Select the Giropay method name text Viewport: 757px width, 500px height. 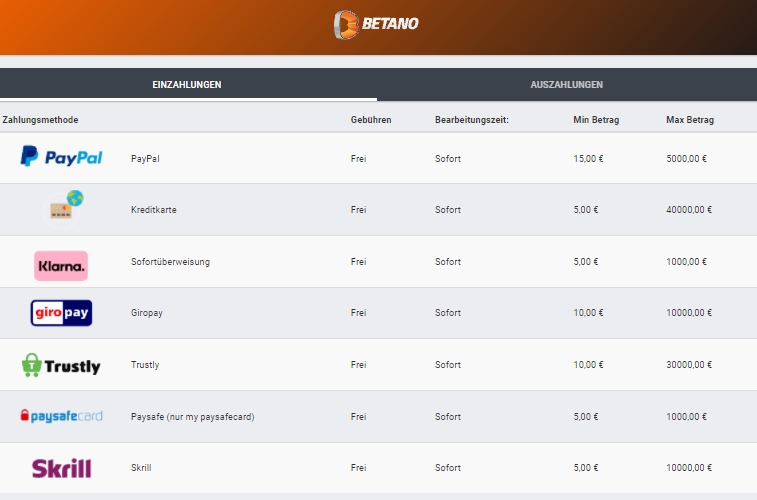point(146,313)
